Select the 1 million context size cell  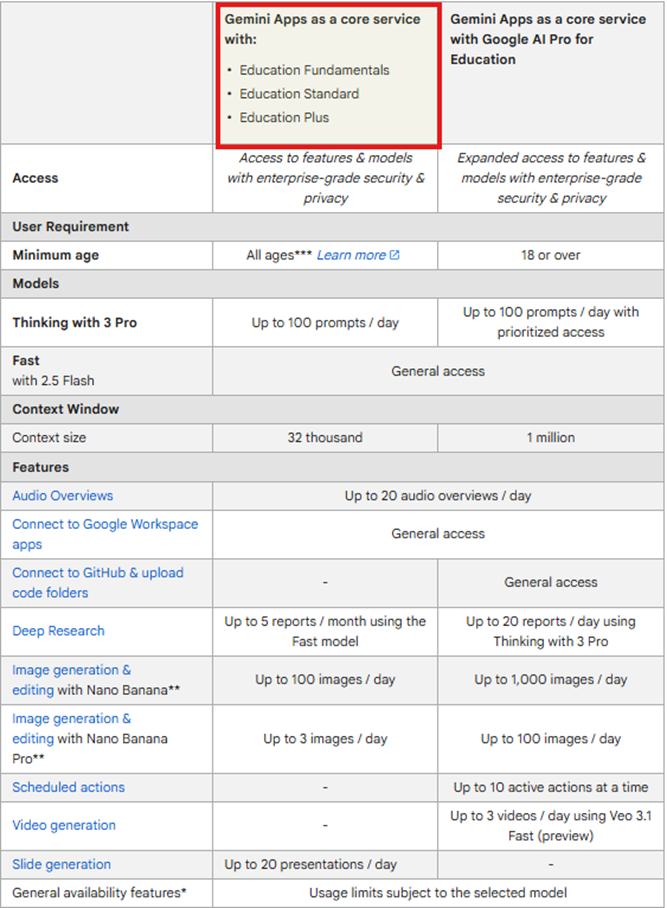pyautogui.click(x=550, y=438)
